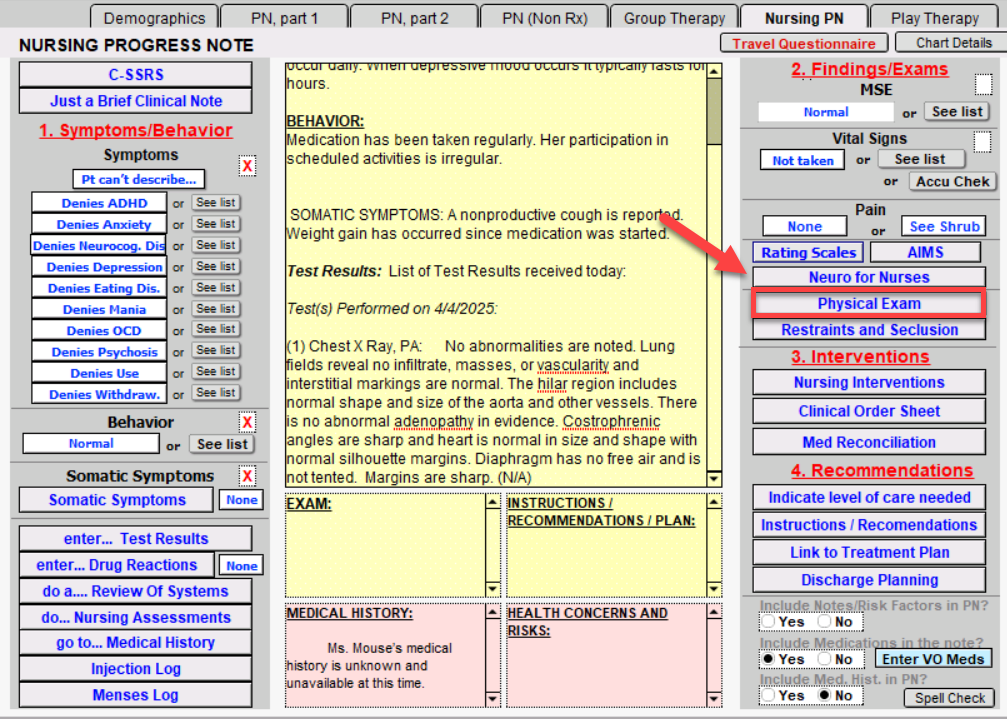This screenshot has height=719, width=1007.
Task: Open the Physical Exam button
Action: point(869,304)
